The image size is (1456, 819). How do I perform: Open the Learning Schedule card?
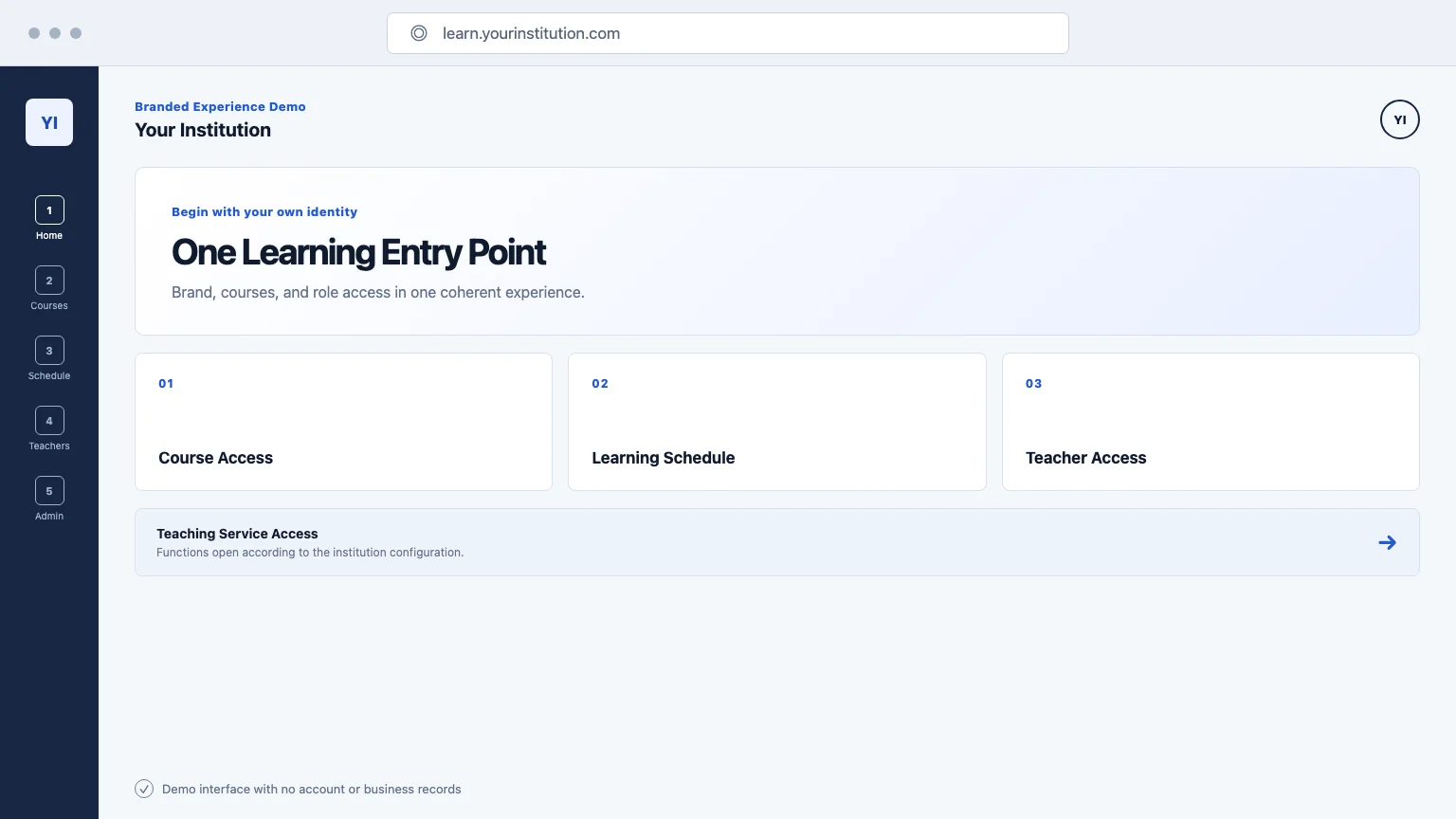(x=777, y=422)
